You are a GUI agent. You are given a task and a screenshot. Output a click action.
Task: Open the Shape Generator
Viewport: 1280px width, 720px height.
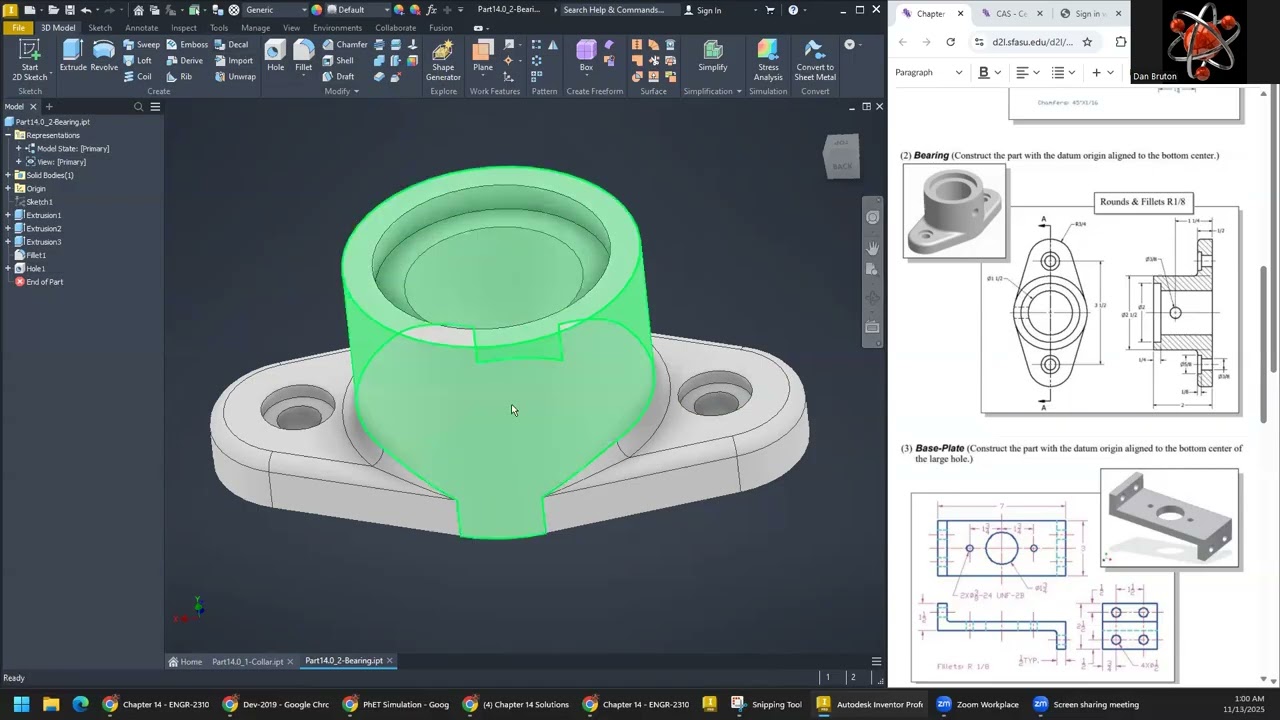pos(443,61)
